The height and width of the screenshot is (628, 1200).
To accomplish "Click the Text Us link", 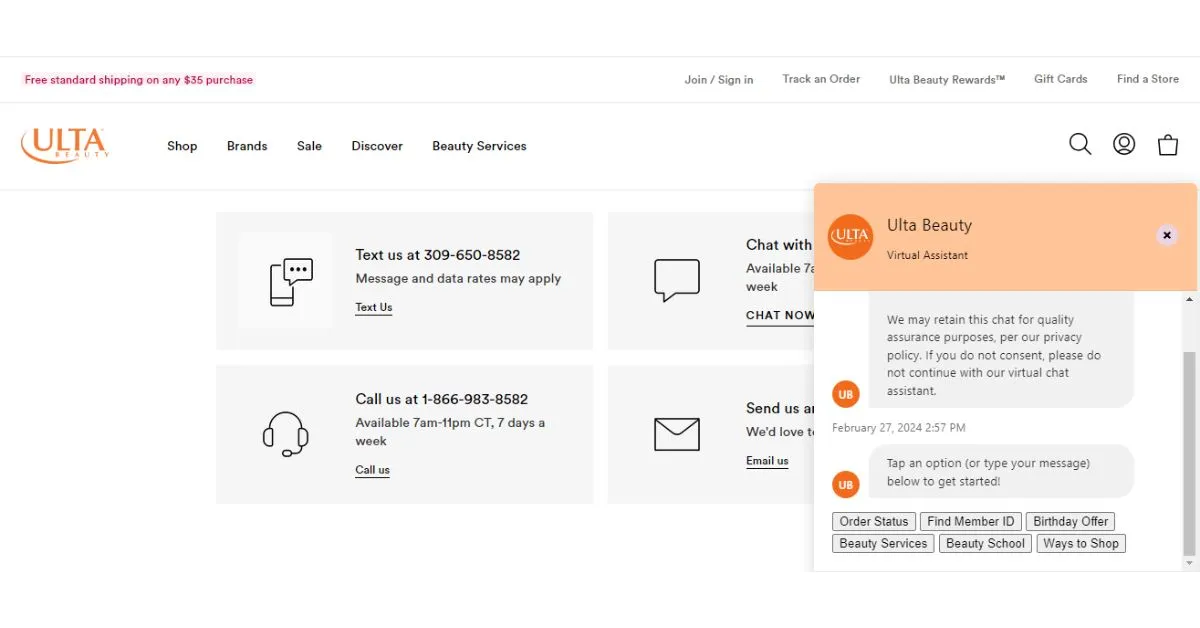I will click(x=374, y=308).
